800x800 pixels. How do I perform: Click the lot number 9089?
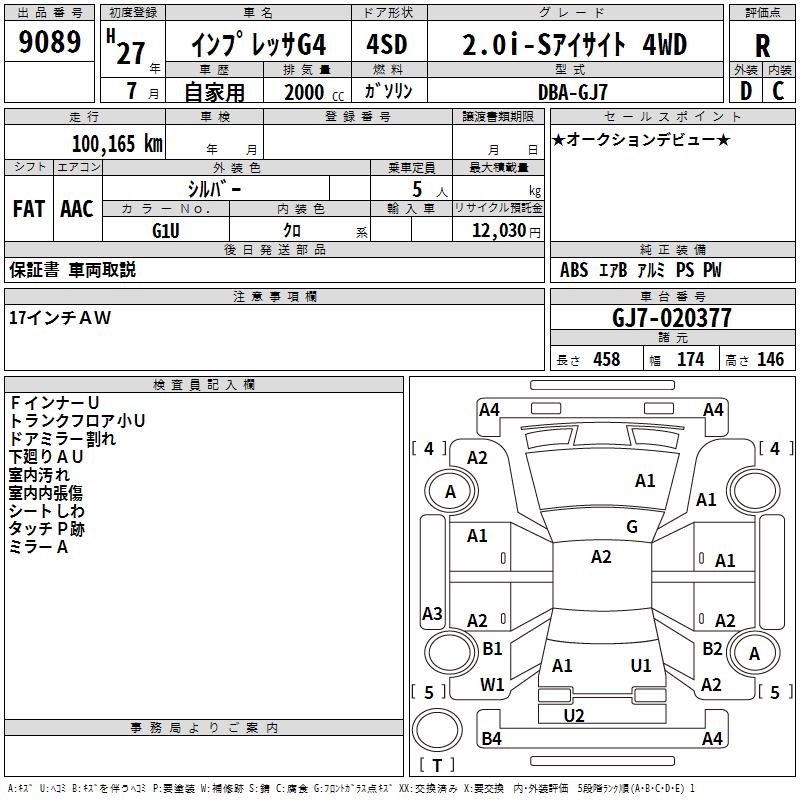(50, 43)
